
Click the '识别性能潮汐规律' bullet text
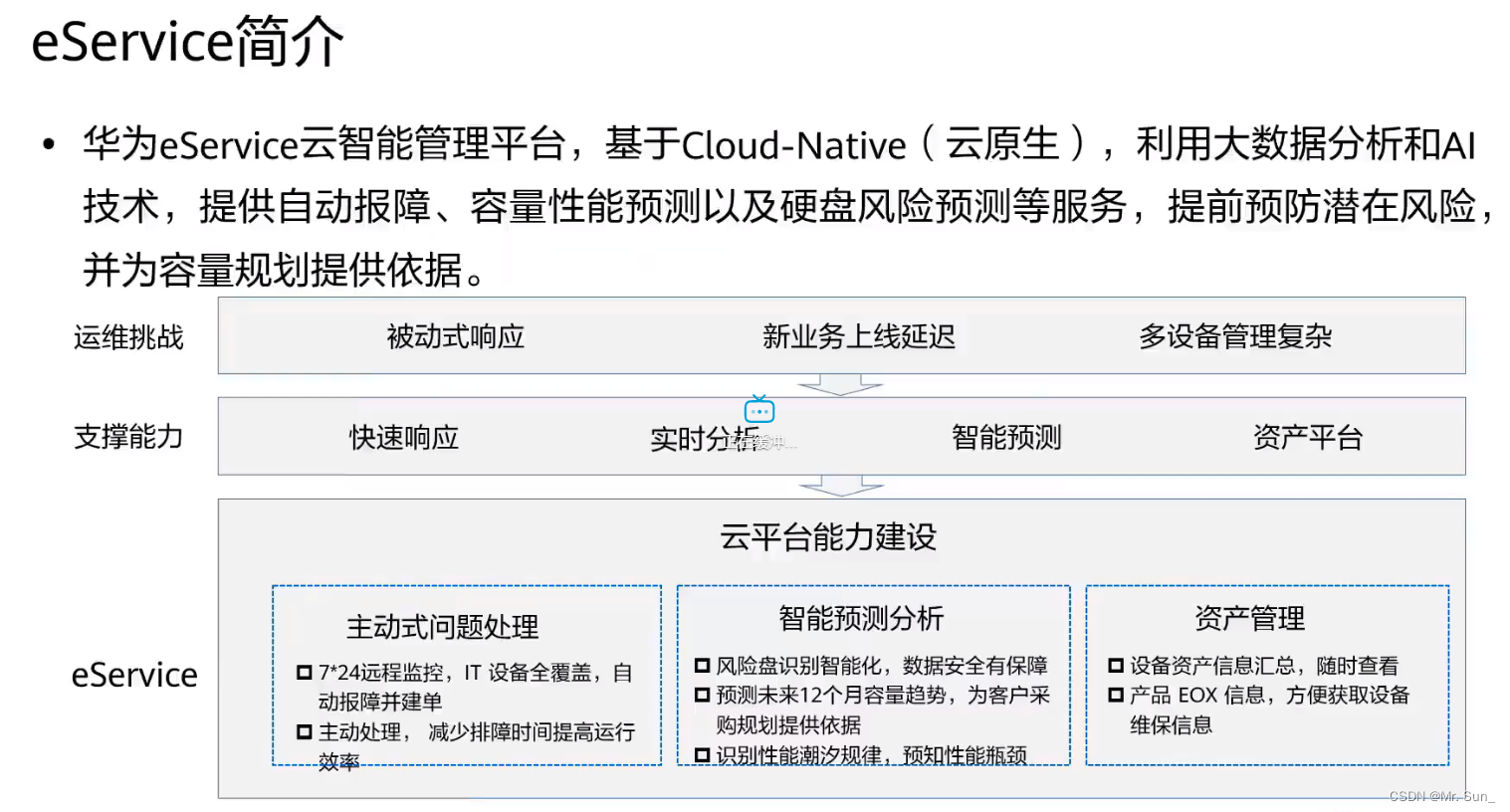click(799, 755)
